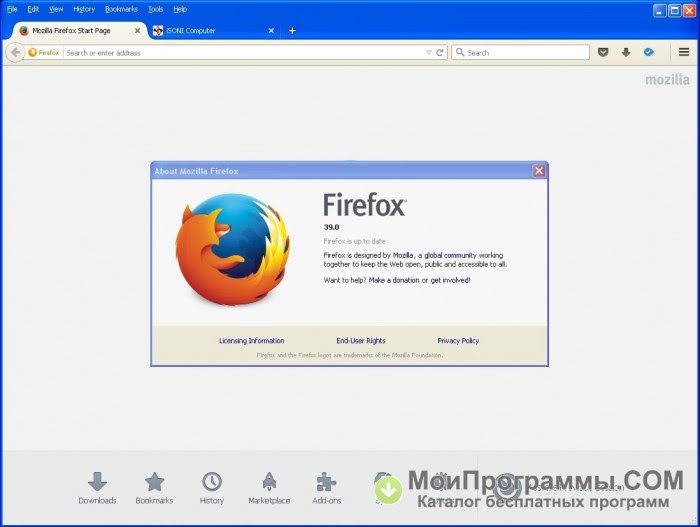Open the Help menu
This screenshot has height=527, width=700.
tap(180, 9)
